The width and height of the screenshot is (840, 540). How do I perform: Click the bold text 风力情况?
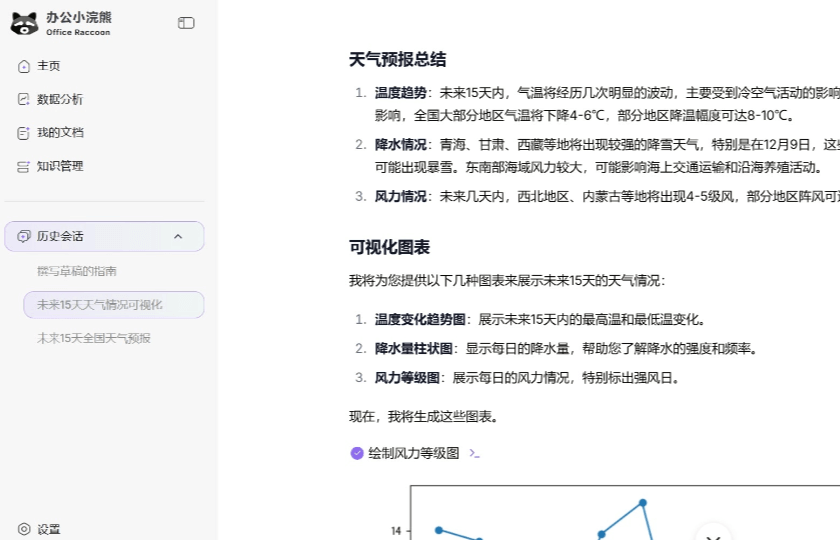click(400, 197)
